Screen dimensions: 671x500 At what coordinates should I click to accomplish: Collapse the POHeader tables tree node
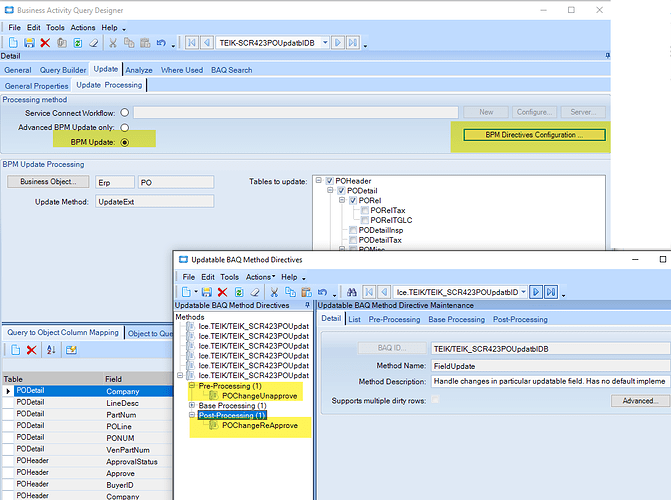click(319, 181)
